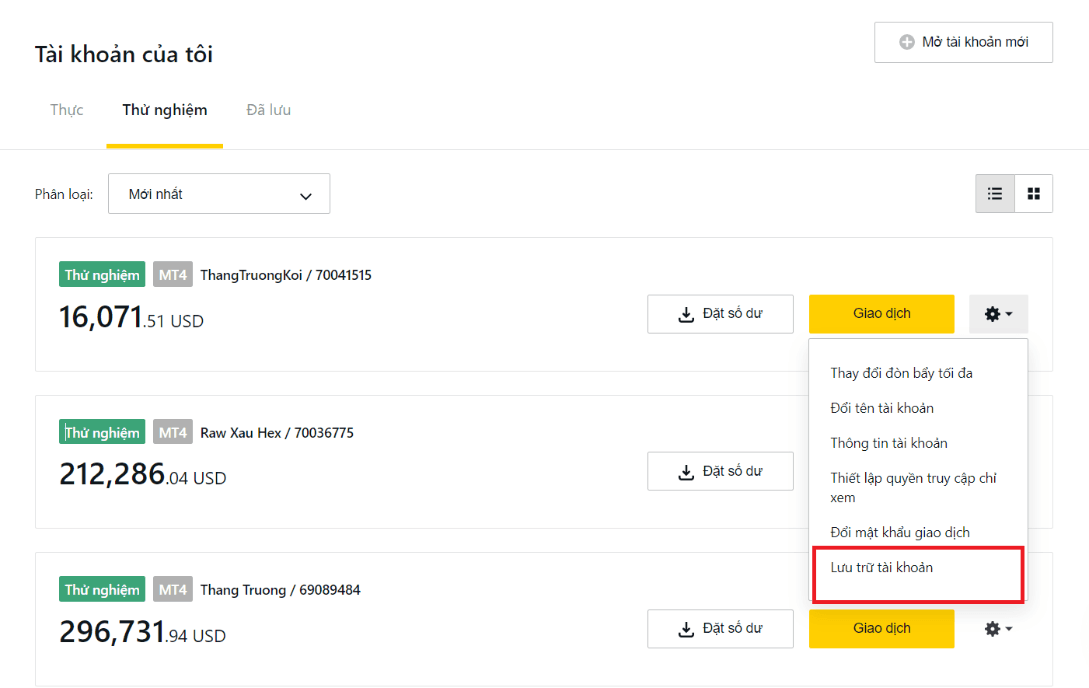Viewport: 1089px width, 688px height.
Task: Select Đổi tên tài khoản menu option
Action: pyautogui.click(x=882, y=408)
